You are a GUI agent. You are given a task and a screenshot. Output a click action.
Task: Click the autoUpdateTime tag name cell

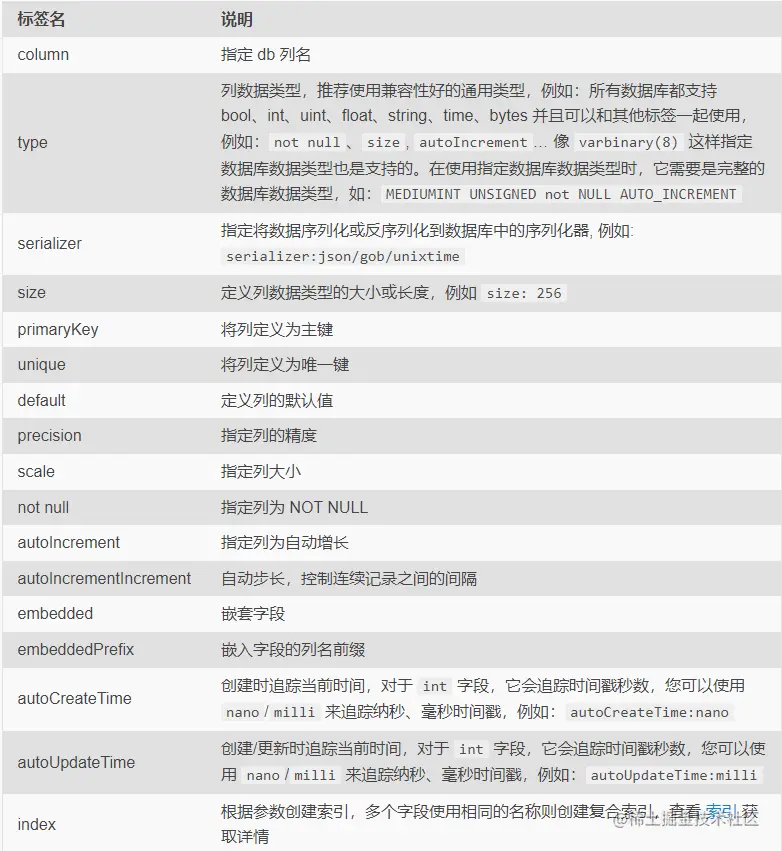[76, 762]
